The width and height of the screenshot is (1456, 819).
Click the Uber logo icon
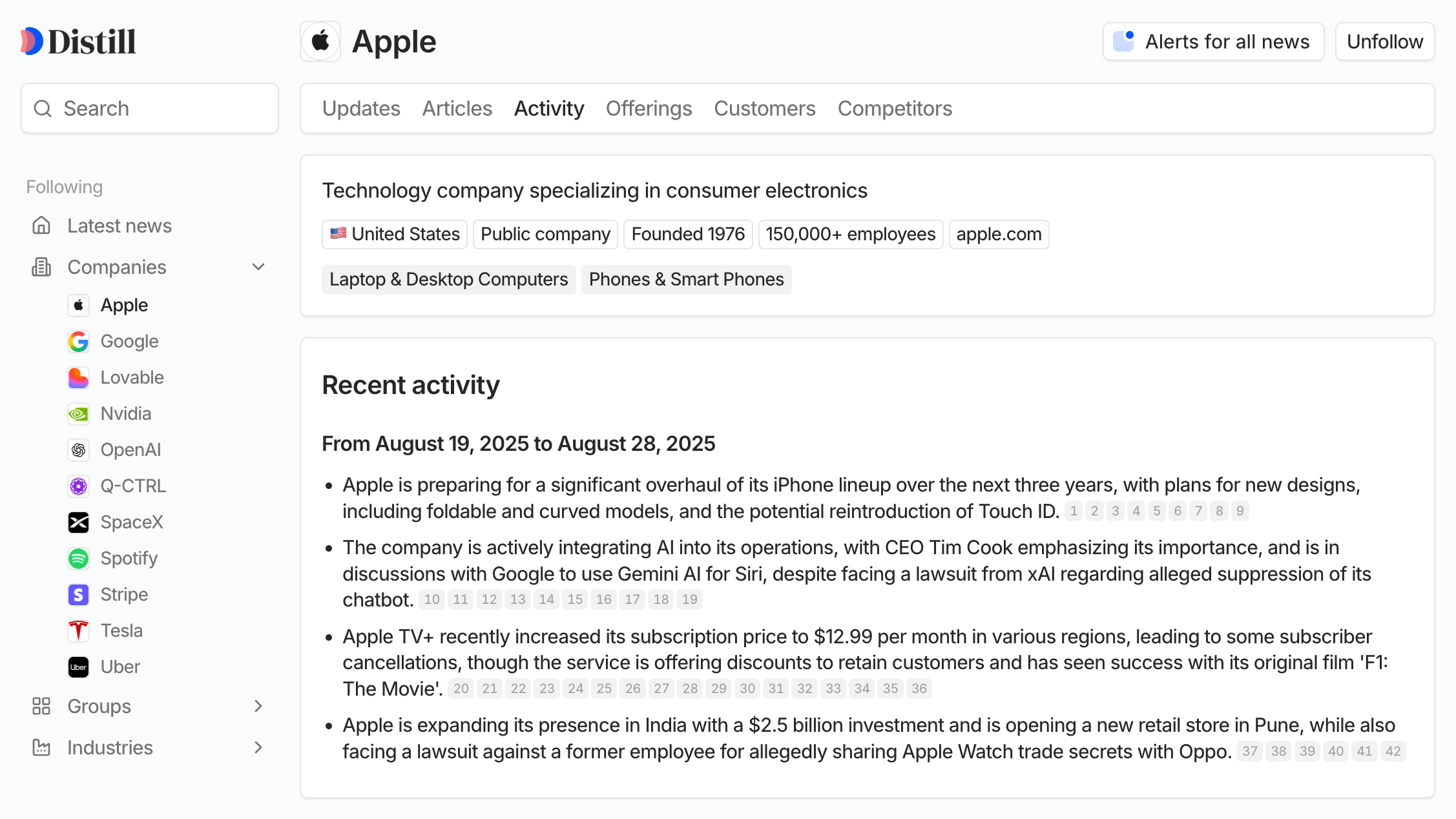coord(78,667)
